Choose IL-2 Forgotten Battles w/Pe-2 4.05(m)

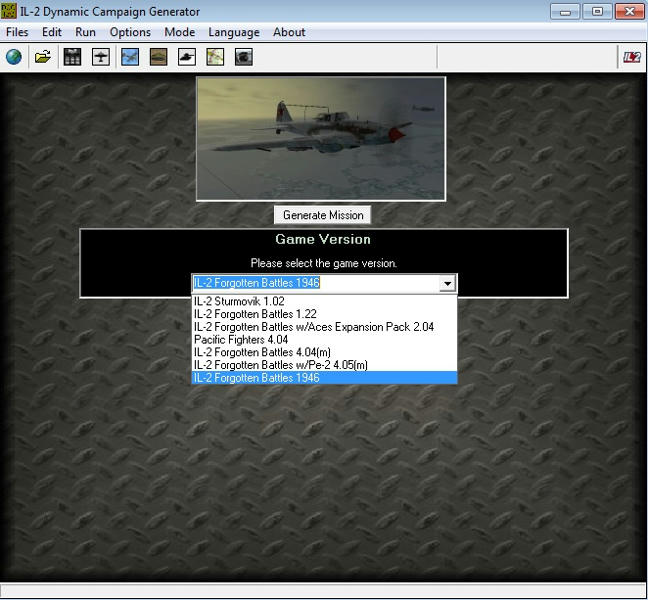pyautogui.click(x=324, y=365)
